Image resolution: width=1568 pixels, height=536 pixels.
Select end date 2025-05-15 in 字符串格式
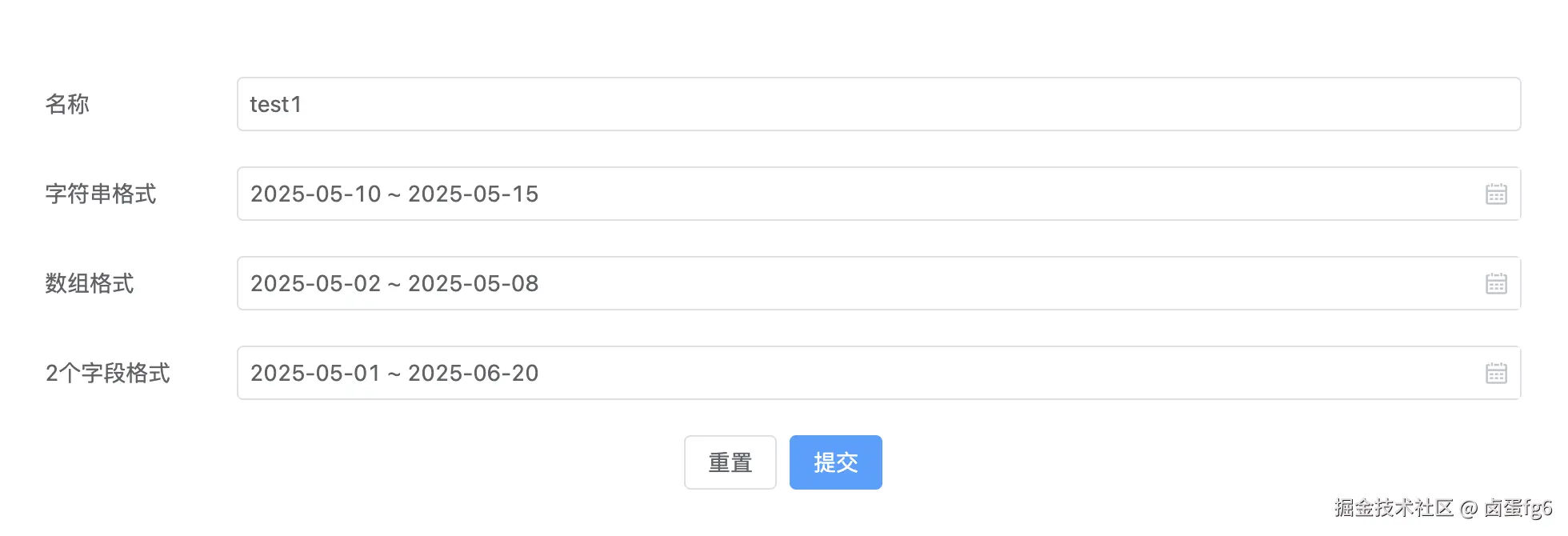click(x=473, y=194)
